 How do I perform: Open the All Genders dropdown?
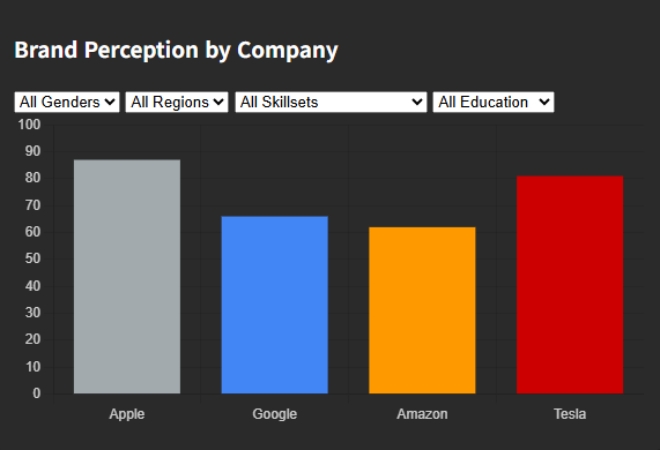67,102
